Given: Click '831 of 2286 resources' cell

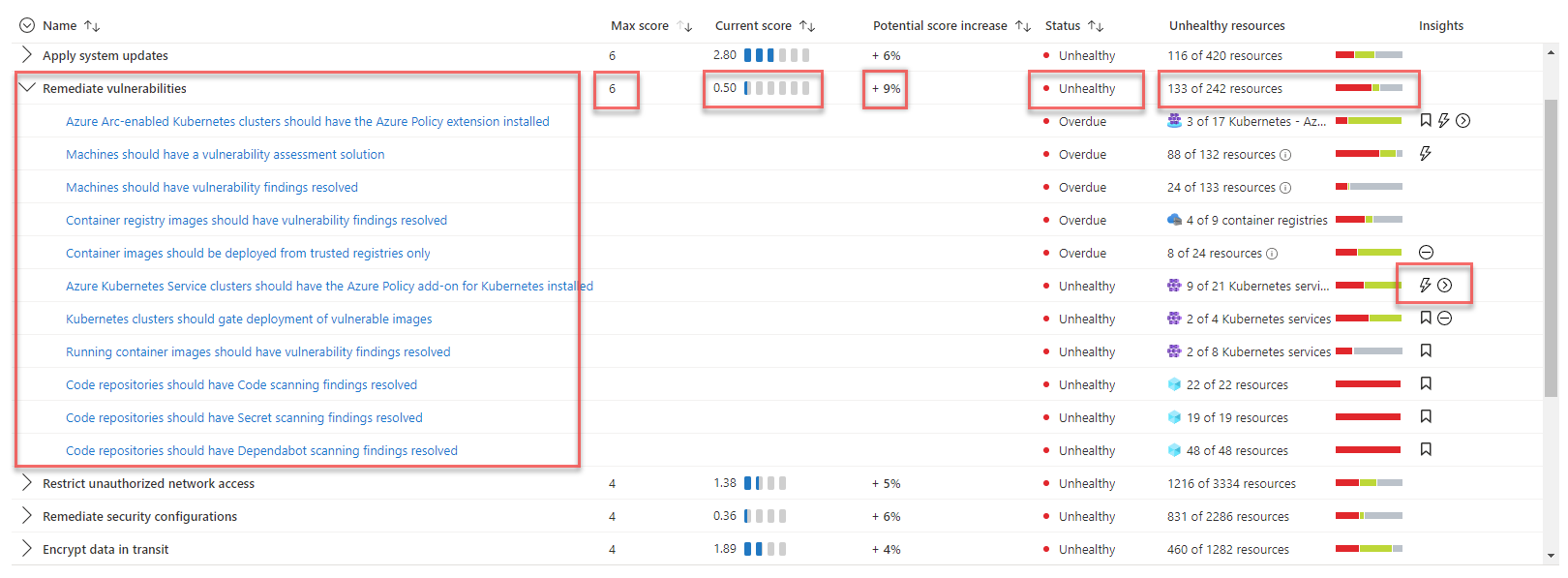Looking at the screenshot, I should pos(1228,516).
